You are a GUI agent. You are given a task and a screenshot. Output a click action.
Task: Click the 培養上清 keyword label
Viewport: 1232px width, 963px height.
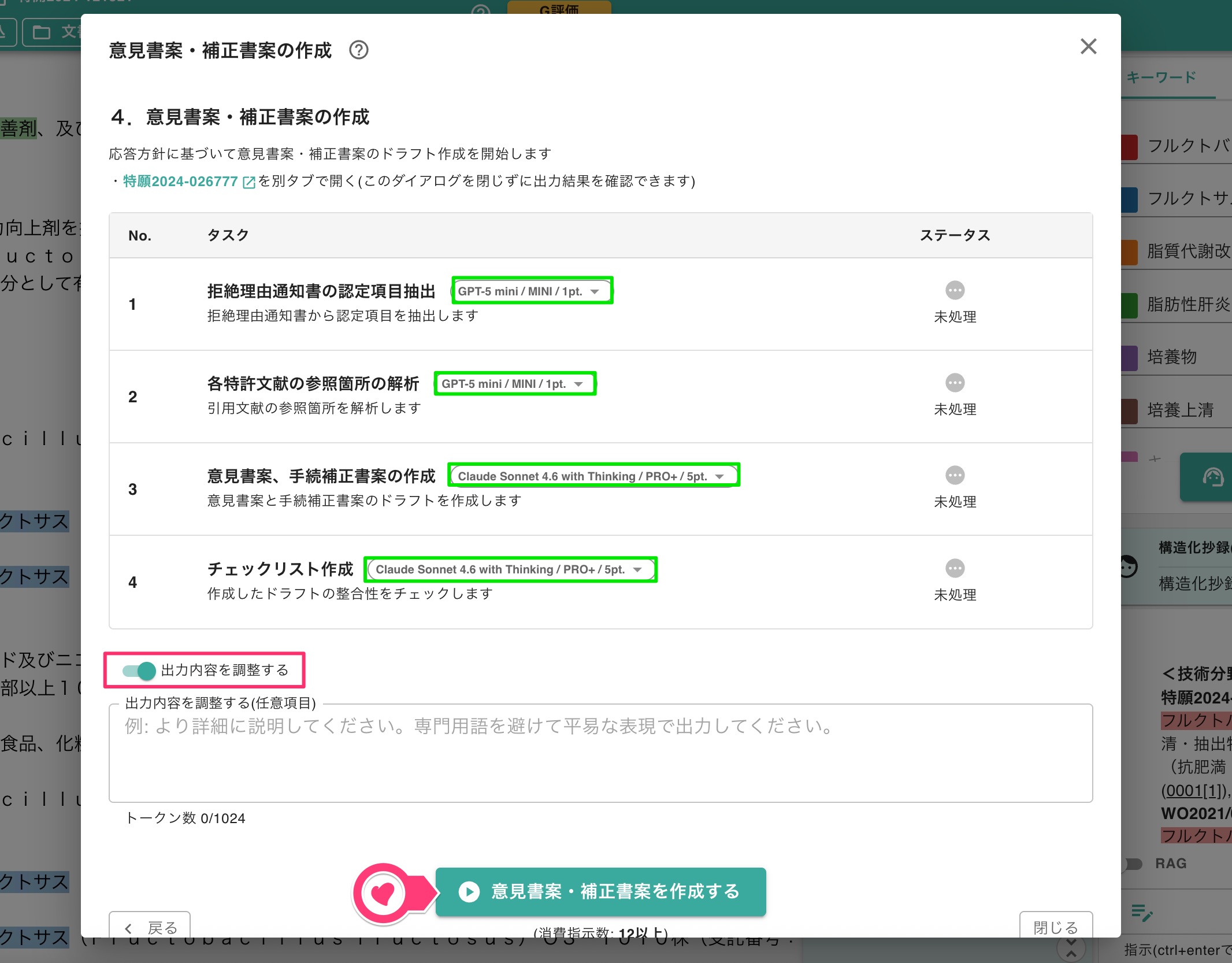pos(1180,410)
